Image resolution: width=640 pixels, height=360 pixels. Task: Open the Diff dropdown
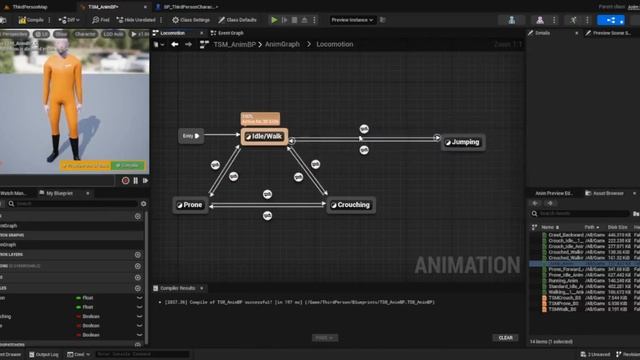coord(69,20)
